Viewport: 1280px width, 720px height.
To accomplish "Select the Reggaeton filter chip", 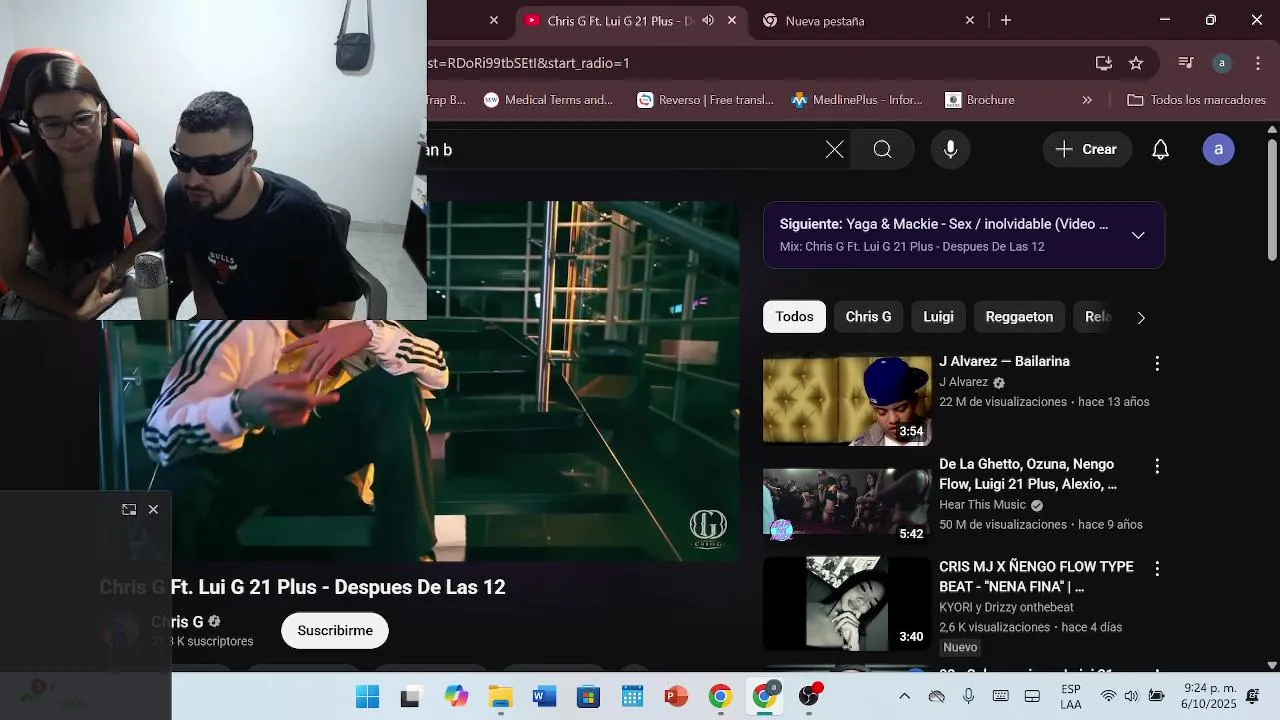I will [1019, 317].
